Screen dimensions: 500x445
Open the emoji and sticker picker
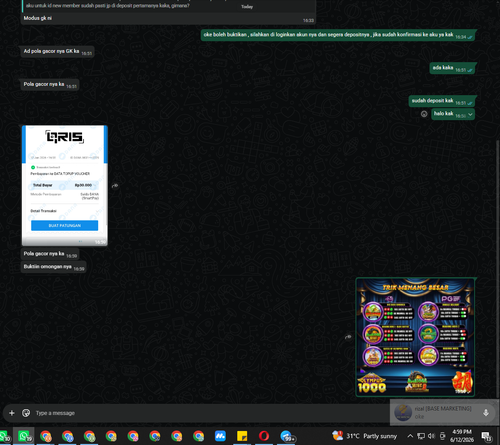26,413
